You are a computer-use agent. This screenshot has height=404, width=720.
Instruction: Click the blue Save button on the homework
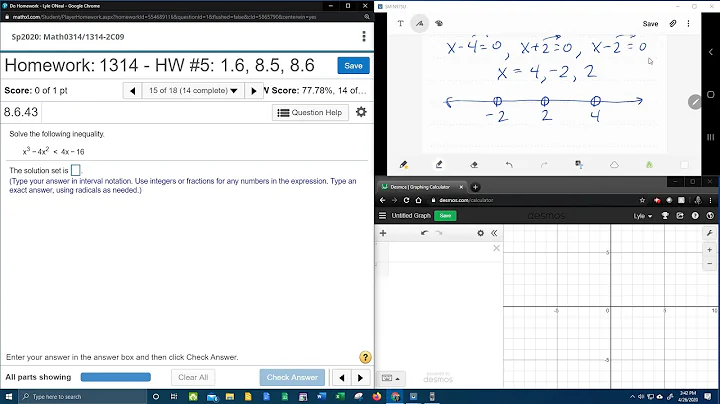[354, 66]
